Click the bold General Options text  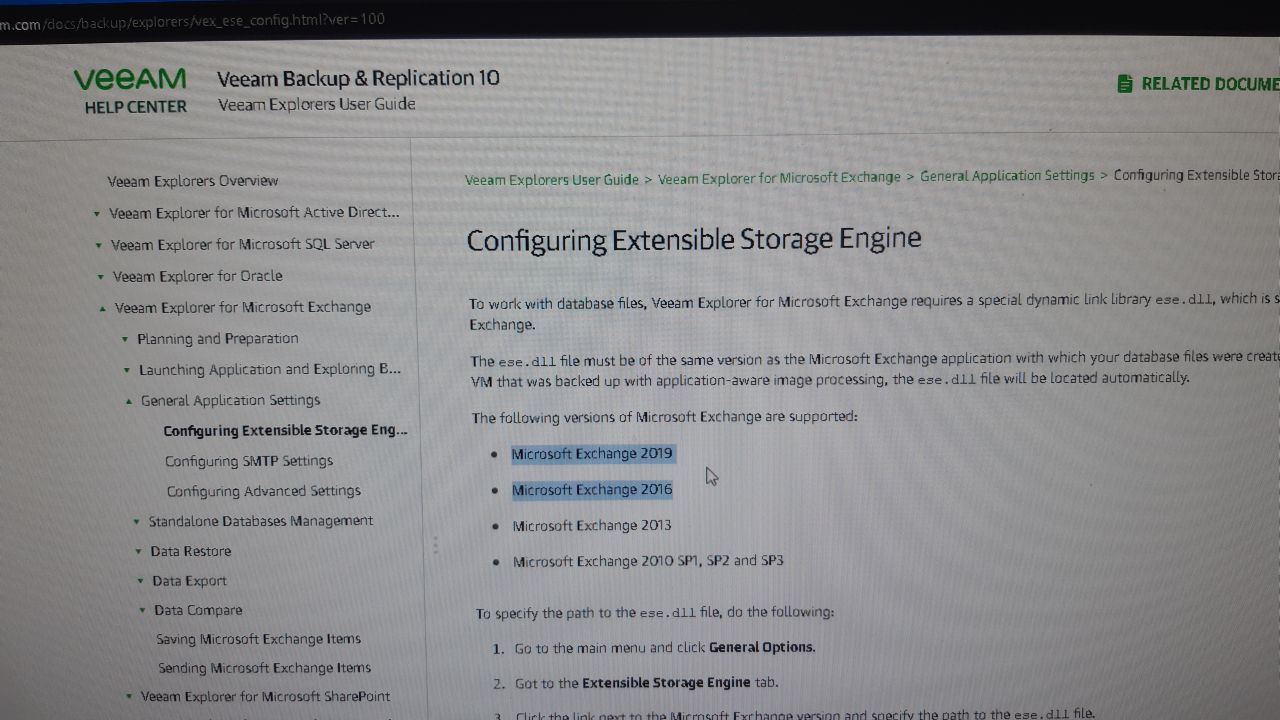pyautogui.click(x=761, y=647)
